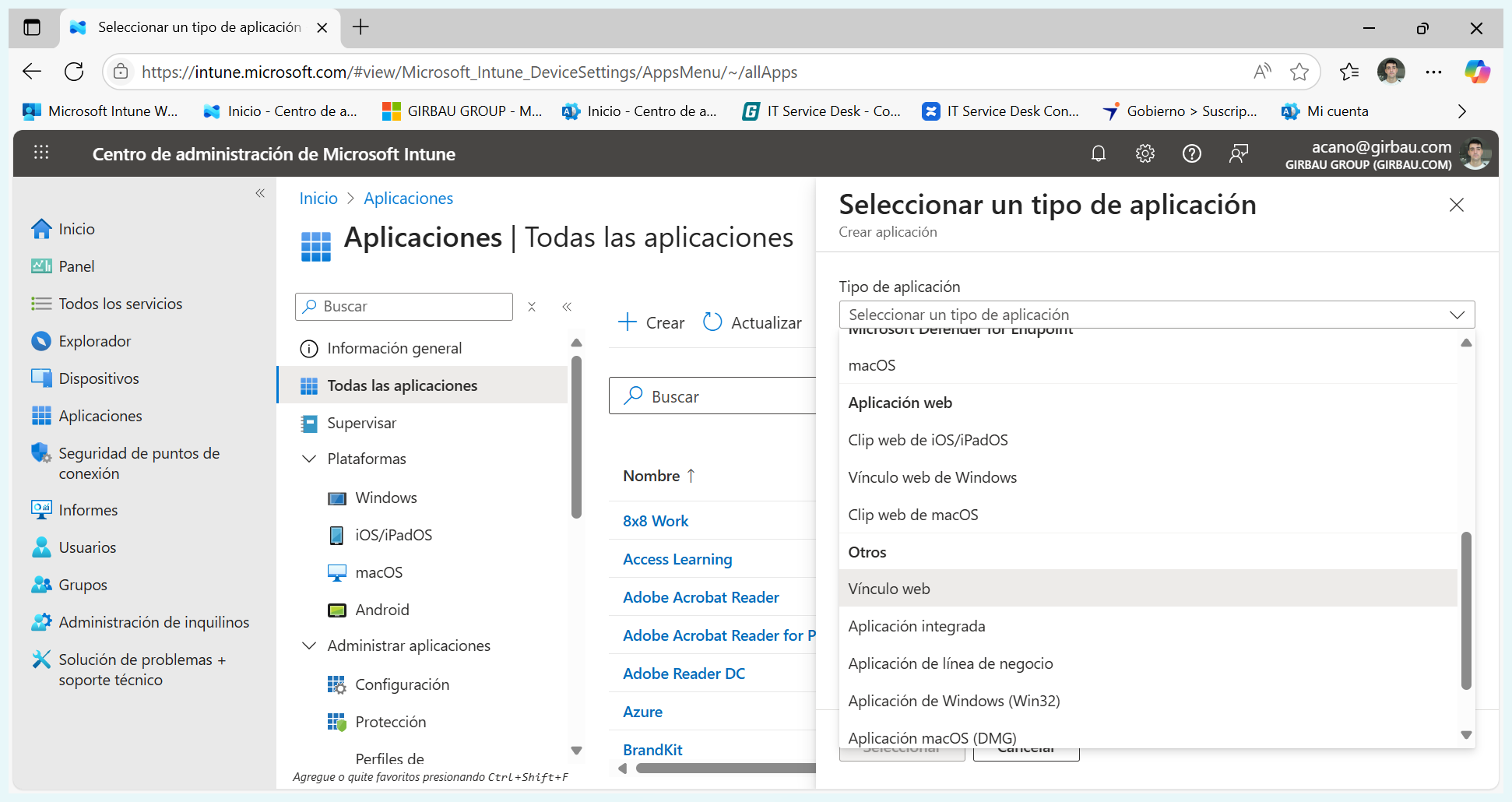Switch to the Supervisar menu item
Screen dimensions: 1512x802
363,423
